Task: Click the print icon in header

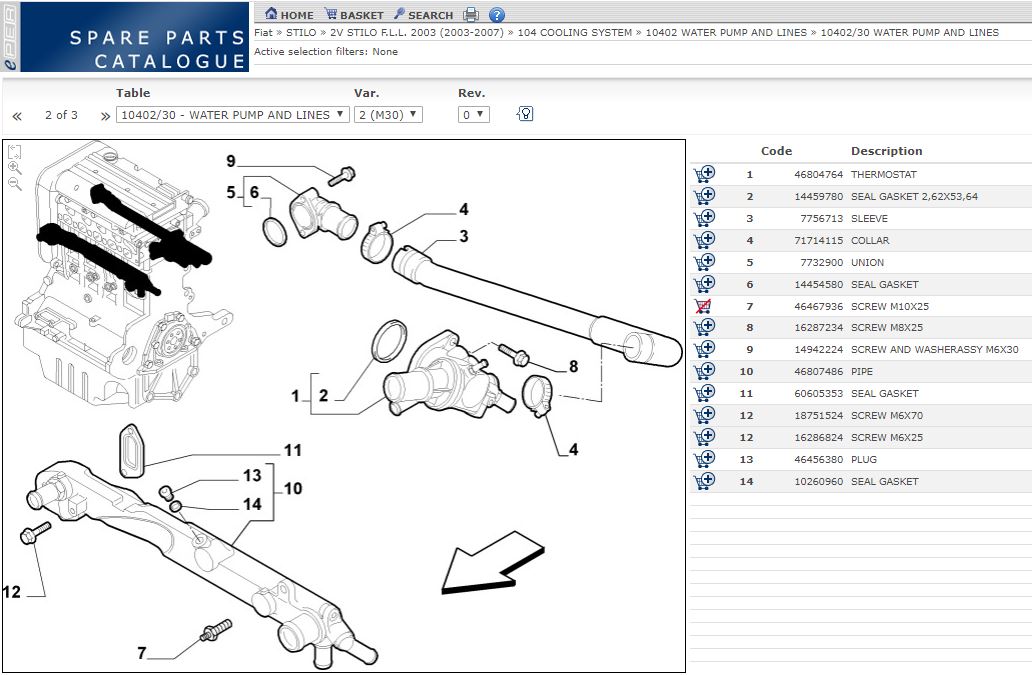Action: click(x=471, y=14)
